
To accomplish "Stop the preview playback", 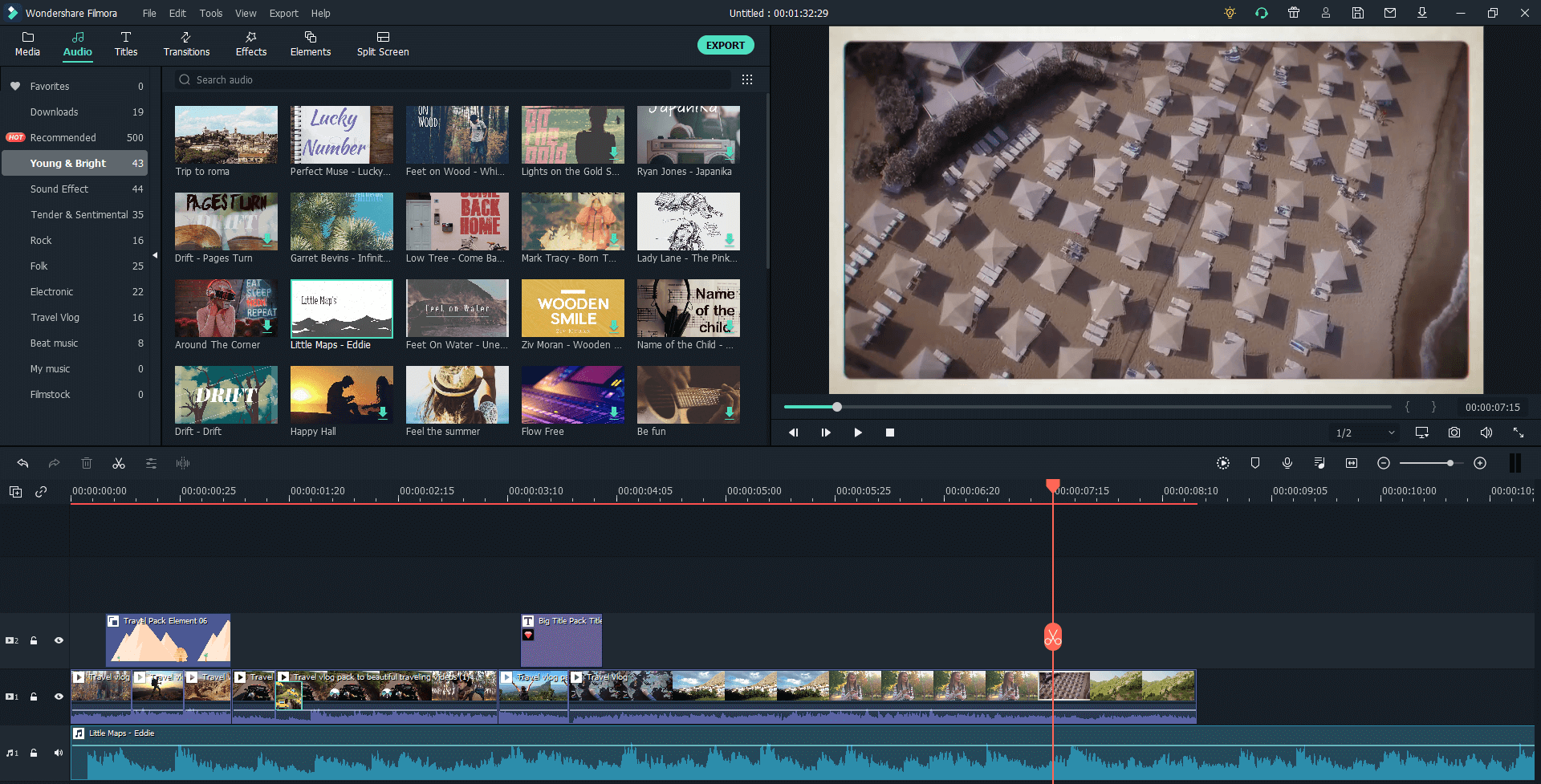I will pos(889,433).
